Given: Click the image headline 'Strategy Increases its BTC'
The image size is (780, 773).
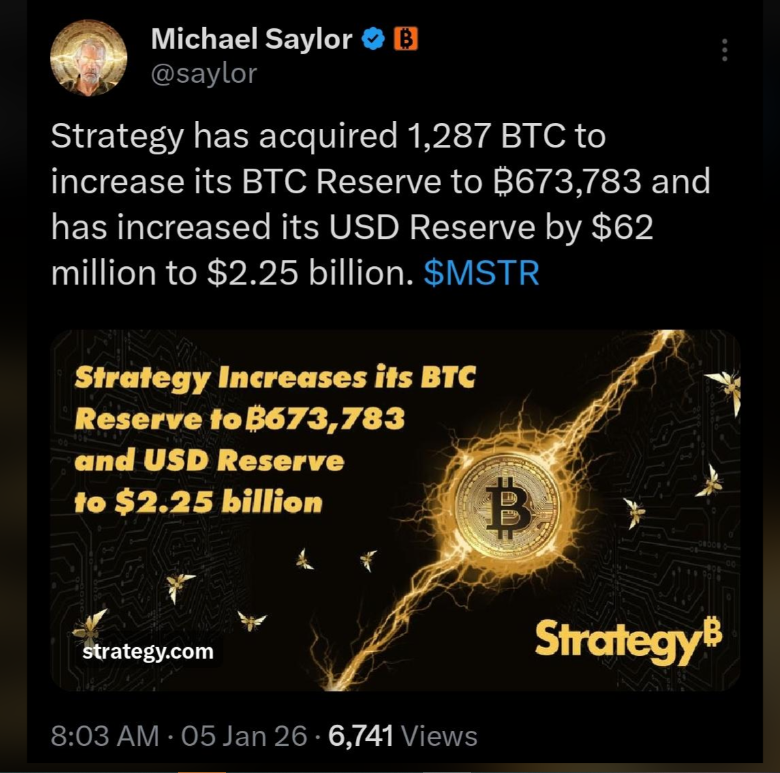Looking at the screenshot, I should coord(275,378).
